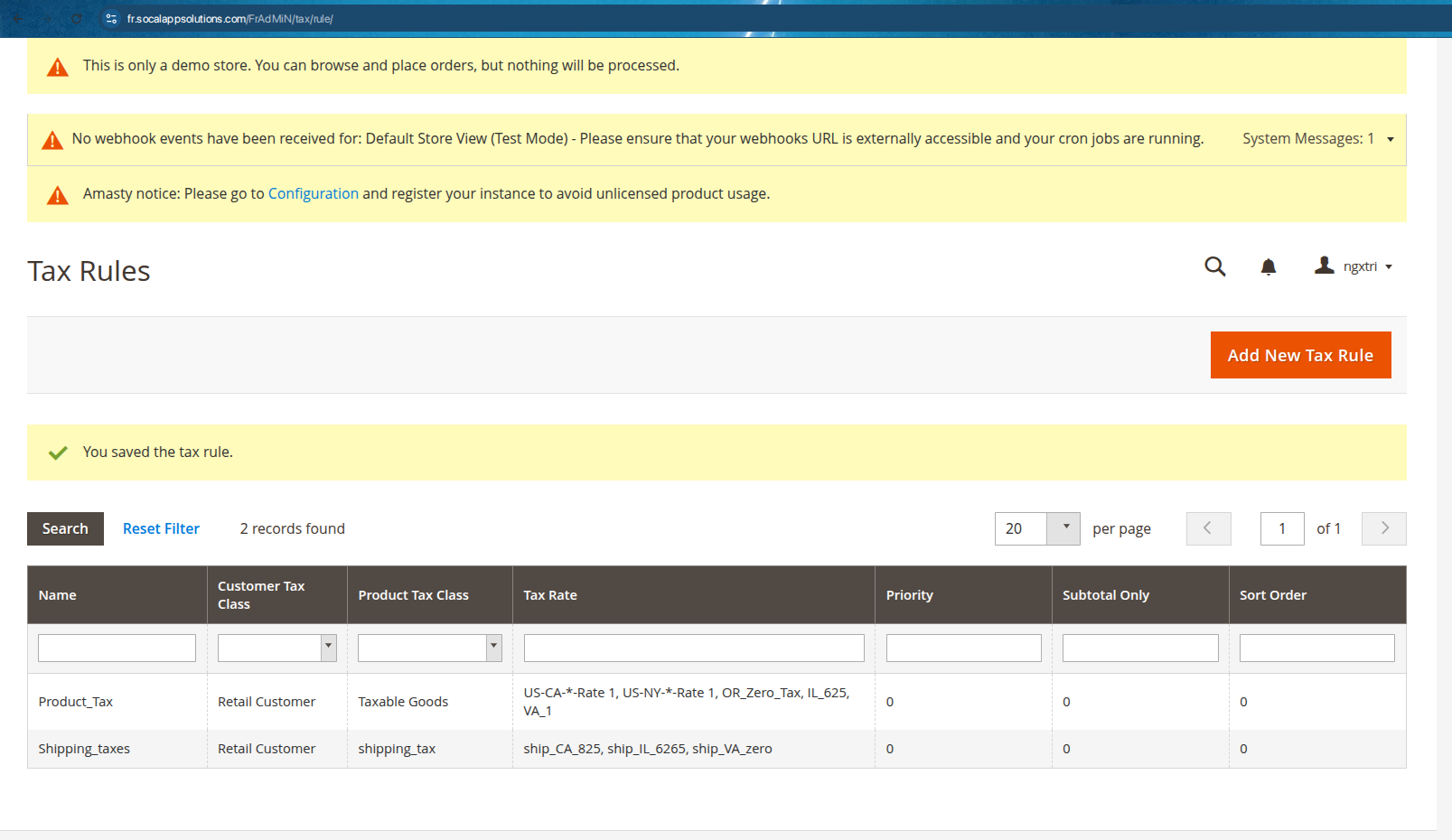Sort by Tax Rate column header

(550, 595)
